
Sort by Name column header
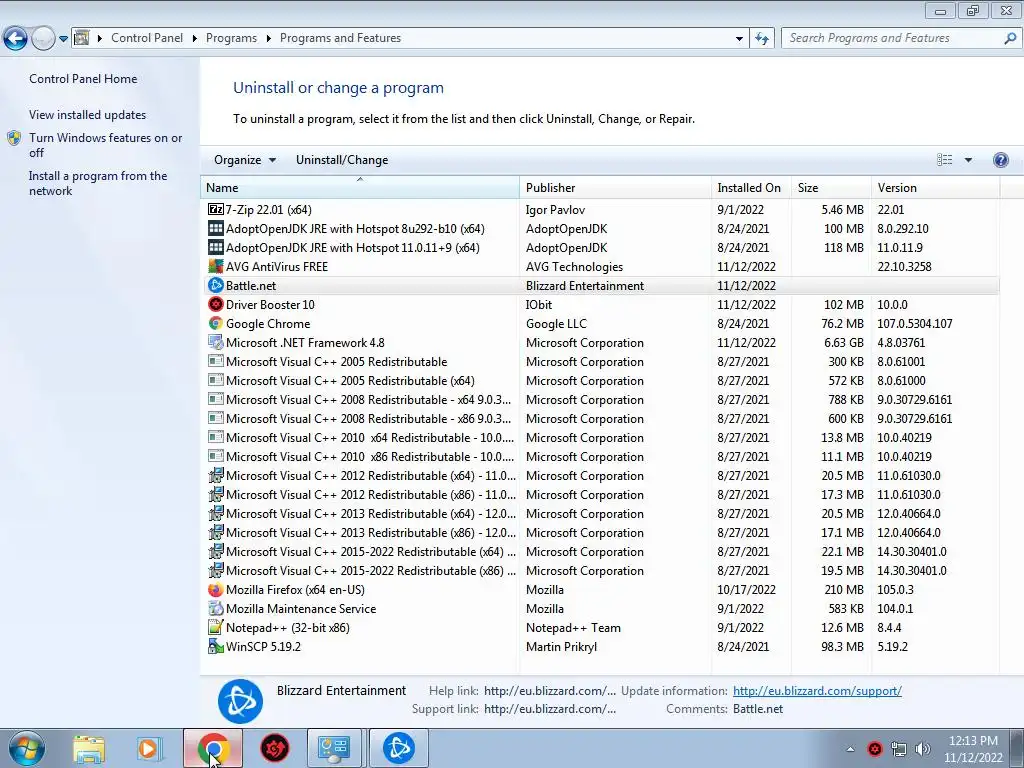click(360, 187)
